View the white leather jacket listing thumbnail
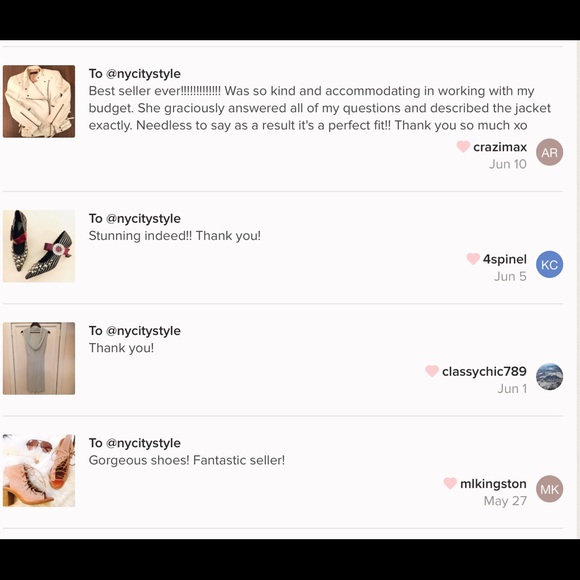This screenshot has width=580, height=580. pyautogui.click(x=39, y=101)
